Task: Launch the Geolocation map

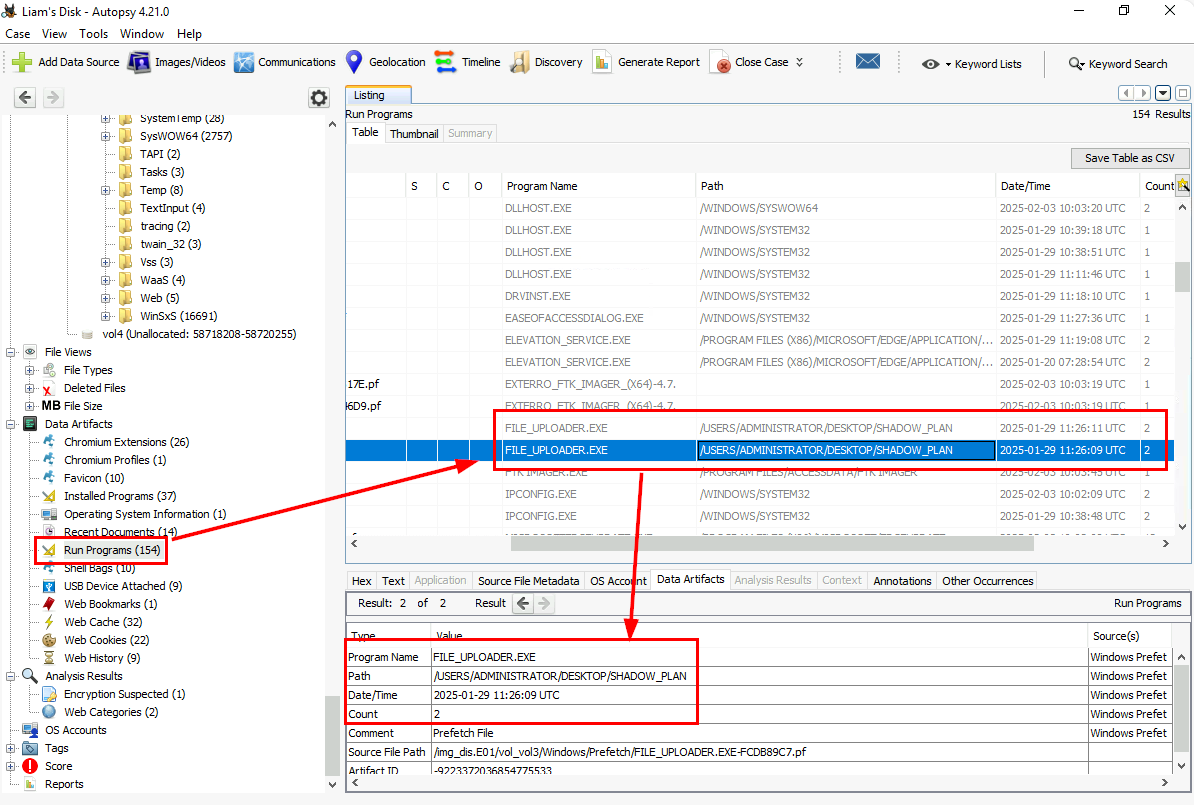Action: click(354, 62)
